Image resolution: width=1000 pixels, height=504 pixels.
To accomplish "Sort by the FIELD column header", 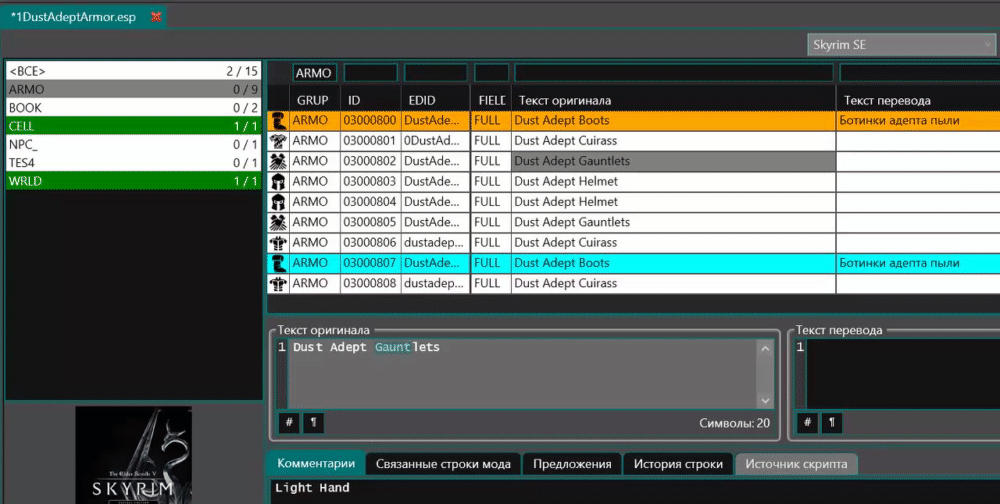I will click(x=491, y=100).
